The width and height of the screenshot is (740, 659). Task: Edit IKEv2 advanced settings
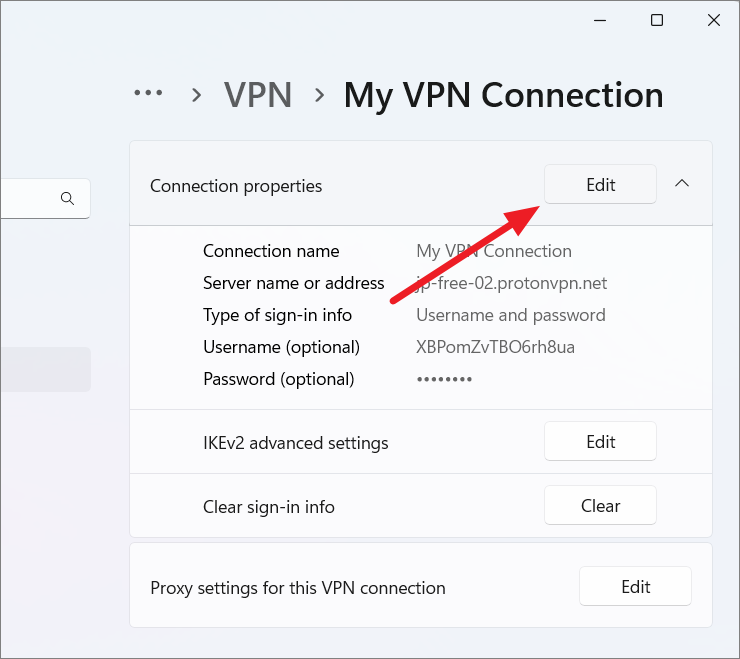600,441
